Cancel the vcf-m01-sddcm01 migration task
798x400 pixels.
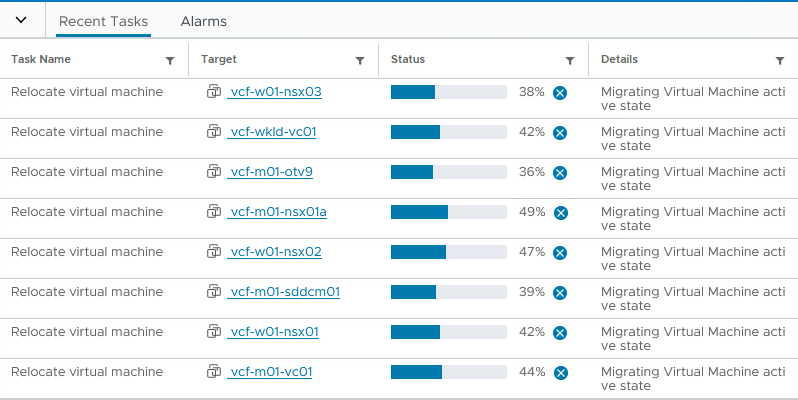(x=560, y=293)
